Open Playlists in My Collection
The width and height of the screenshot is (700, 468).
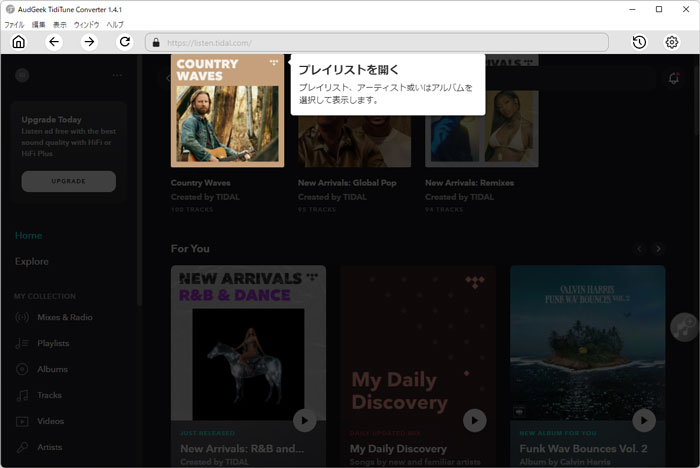point(53,343)
